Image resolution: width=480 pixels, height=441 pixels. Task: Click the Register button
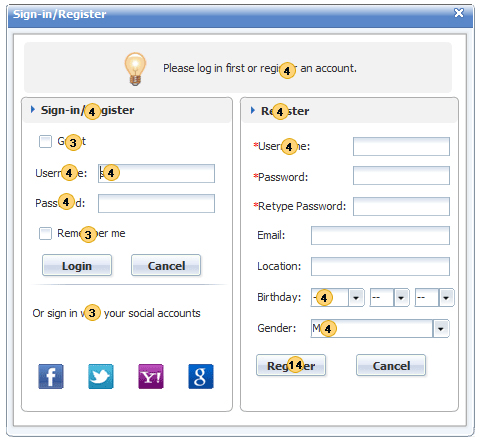(x=291, y=365)
